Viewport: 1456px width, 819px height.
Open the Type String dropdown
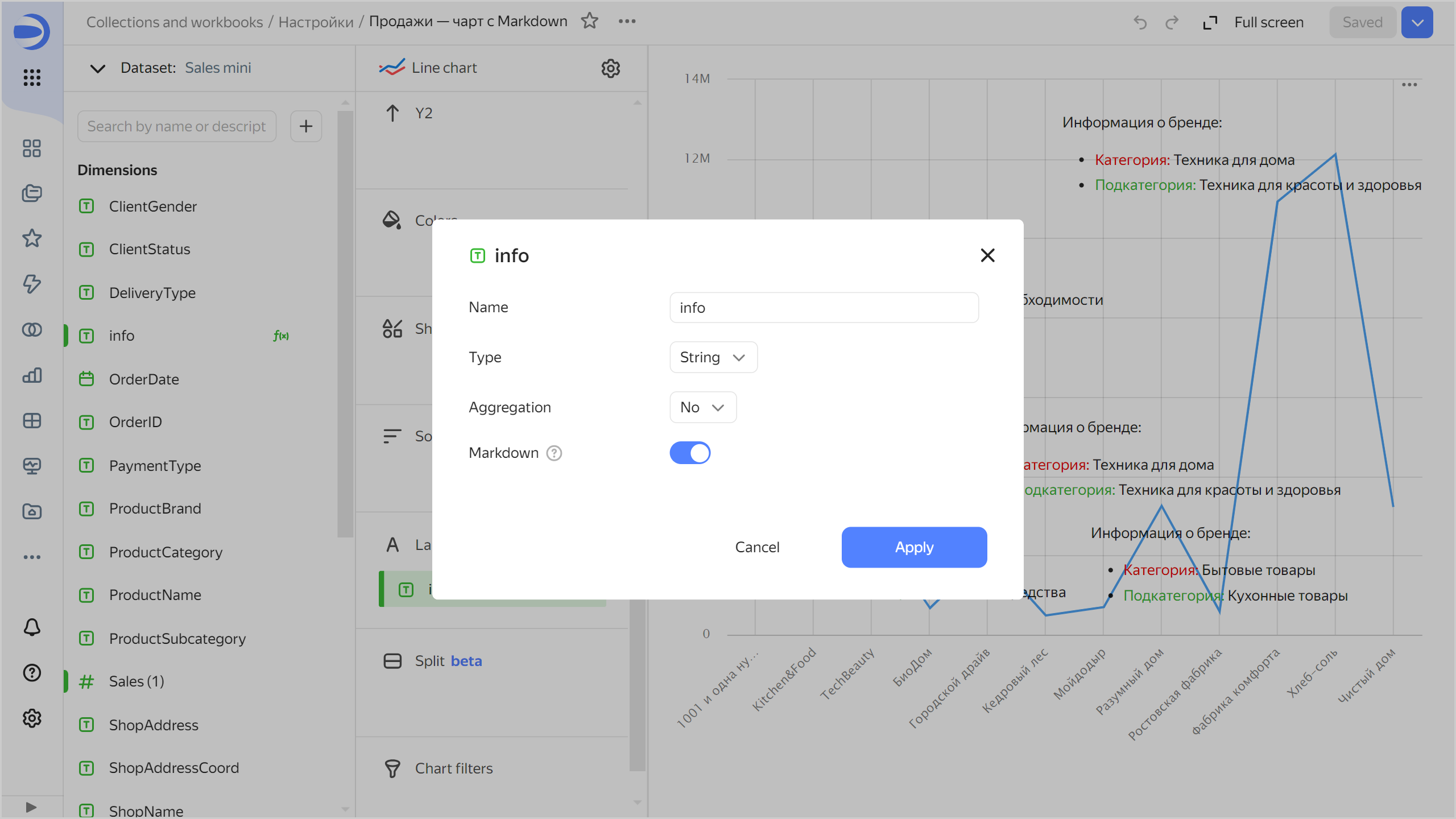click(713, 357)
